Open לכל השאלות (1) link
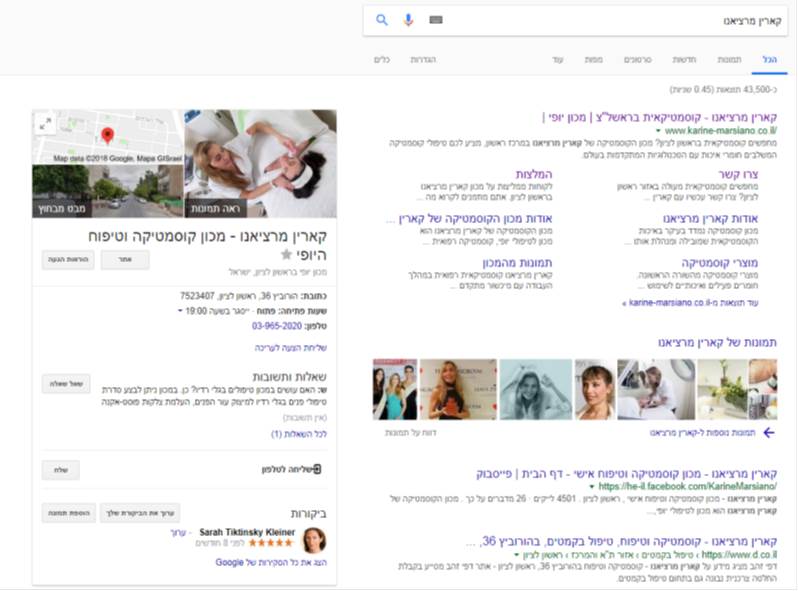Image resolution: width=798 pixels, height=591 pixels. (299, 434)
